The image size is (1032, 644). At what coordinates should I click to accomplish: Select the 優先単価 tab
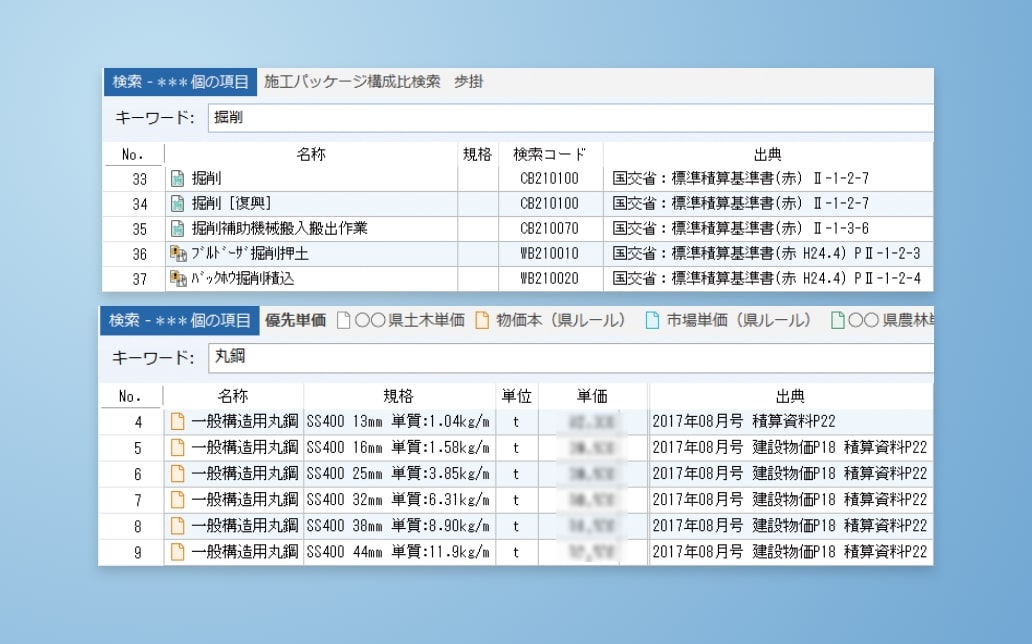295,320
